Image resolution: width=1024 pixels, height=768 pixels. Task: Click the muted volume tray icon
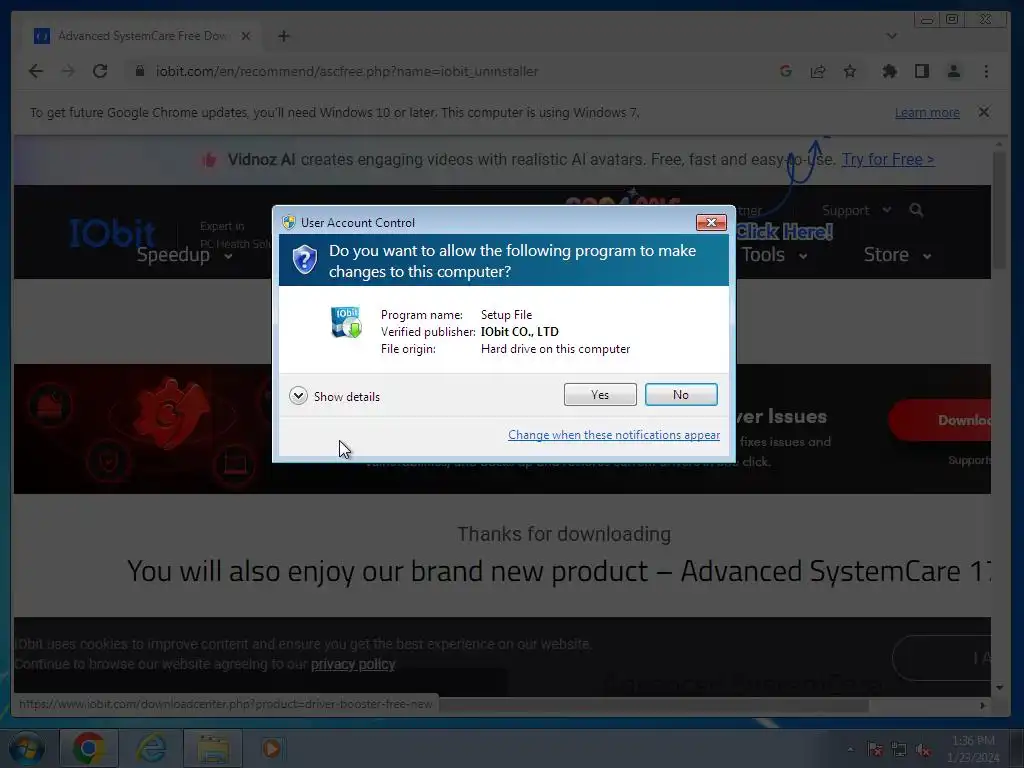coord(923,749)
